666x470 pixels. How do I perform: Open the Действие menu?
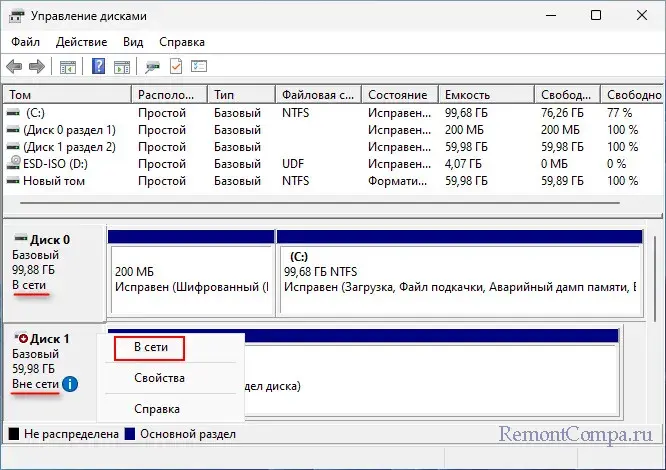coord(83,42)
